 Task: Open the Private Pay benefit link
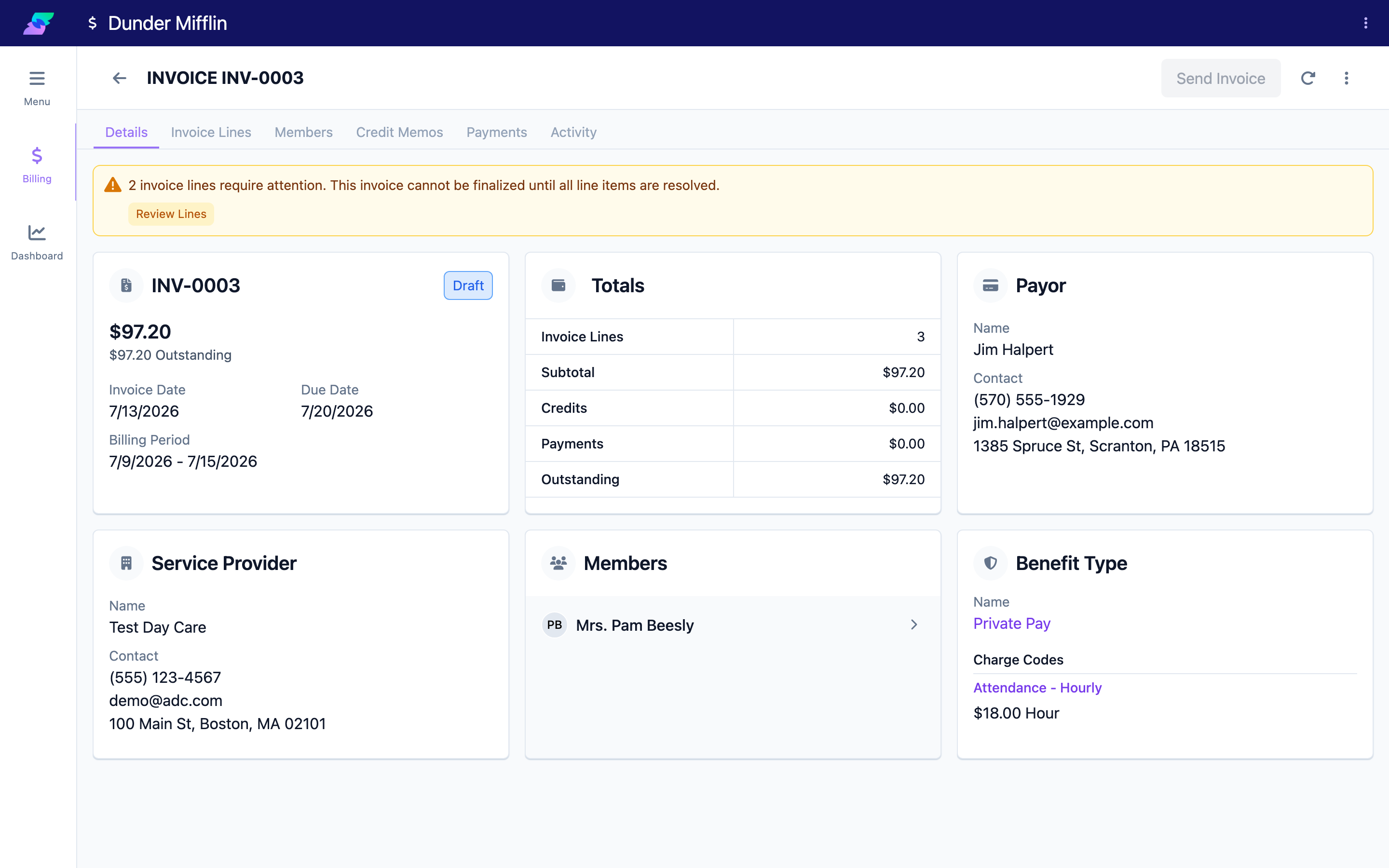click(1012, 624)
